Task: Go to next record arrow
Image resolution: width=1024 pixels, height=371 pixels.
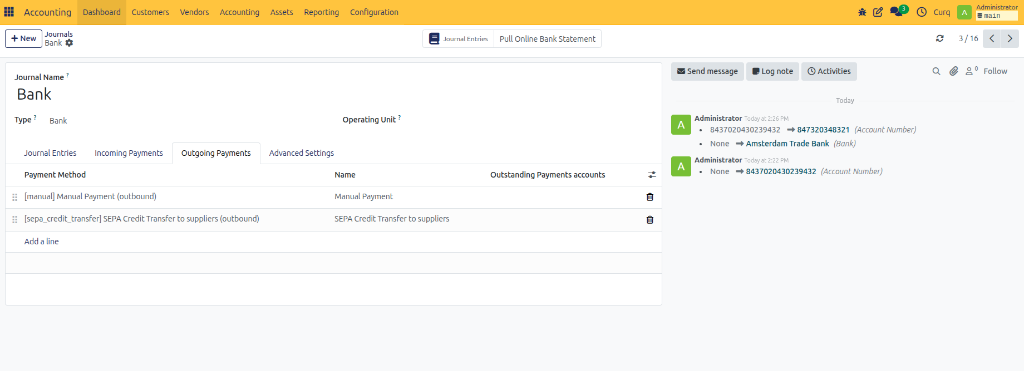Action: 1010,39
